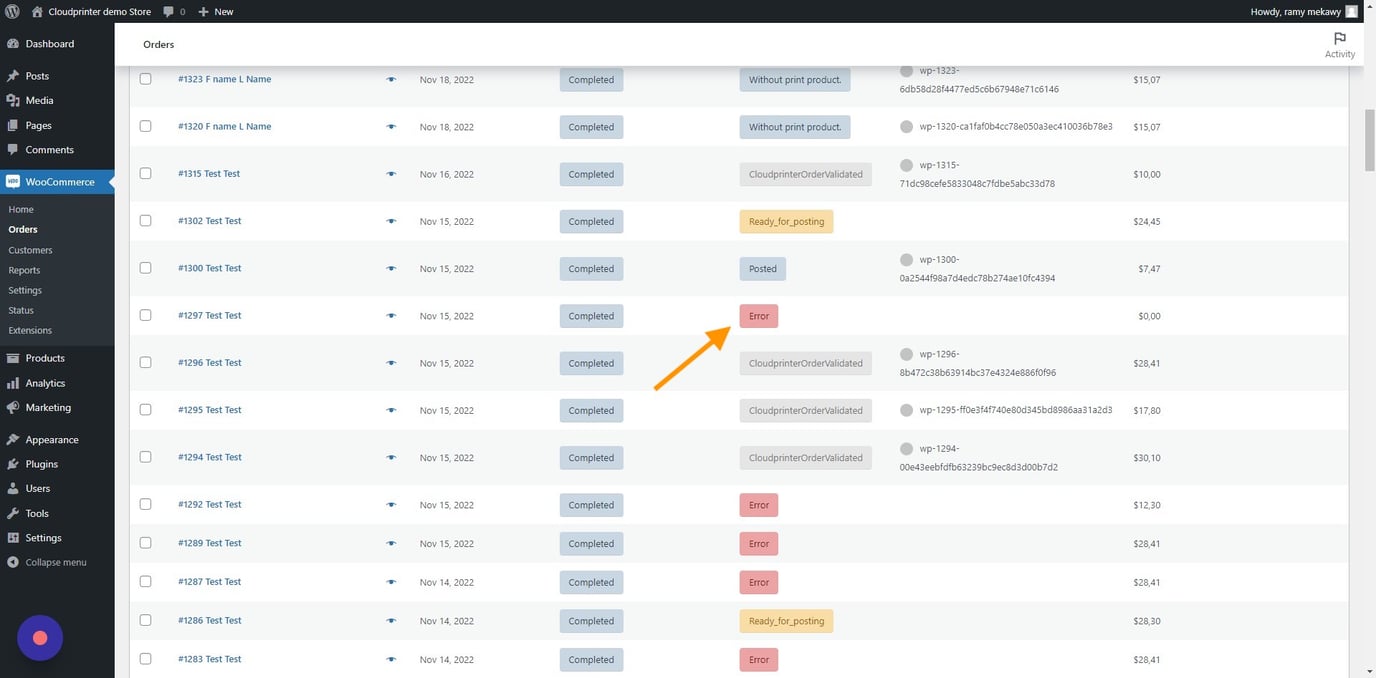Check the checkbox next to order #1323
The width and height of the screenshot is (1376, 678).
point(145,79)
